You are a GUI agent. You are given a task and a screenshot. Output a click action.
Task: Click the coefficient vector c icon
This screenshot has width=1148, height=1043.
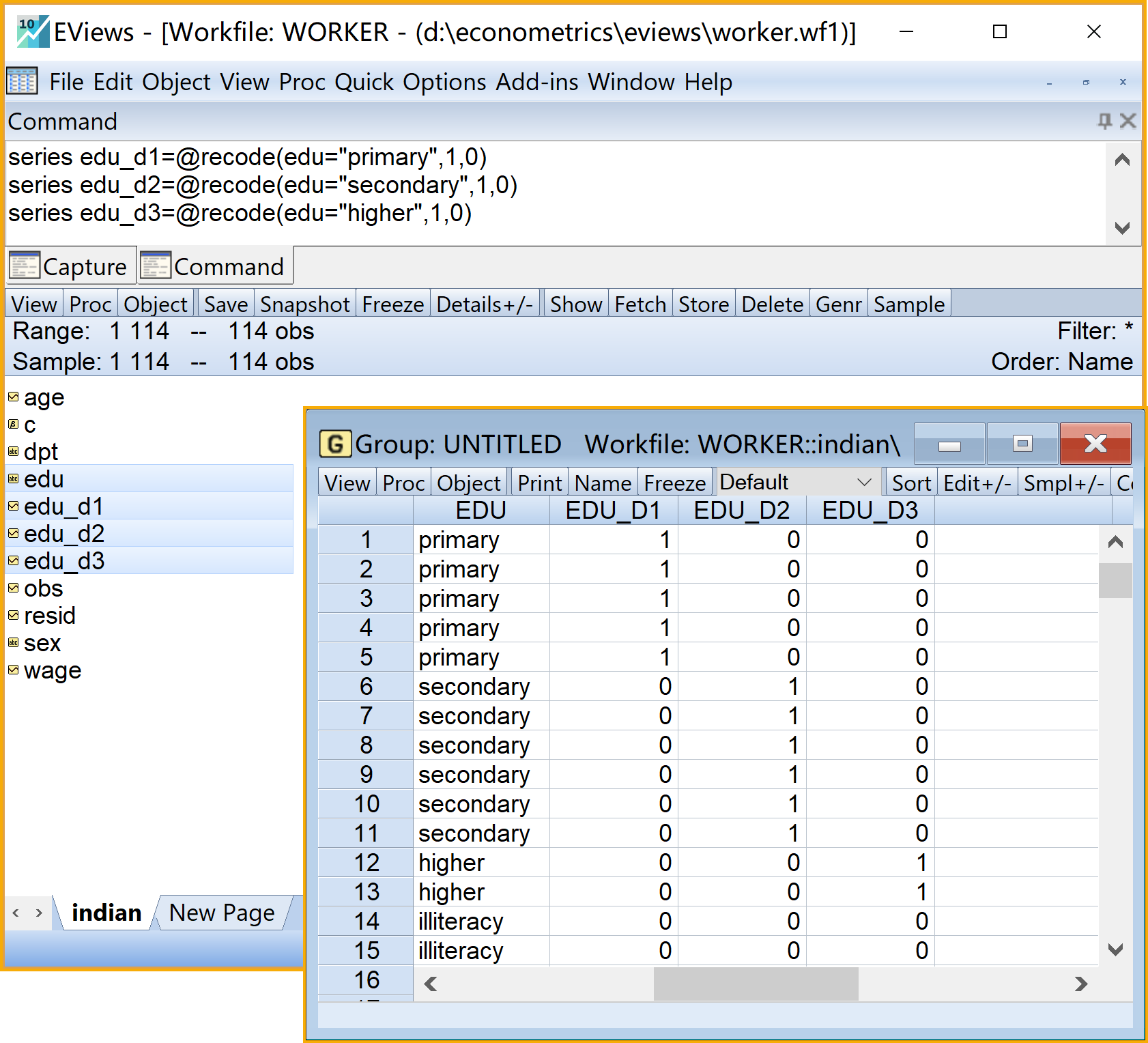point(13,425)
